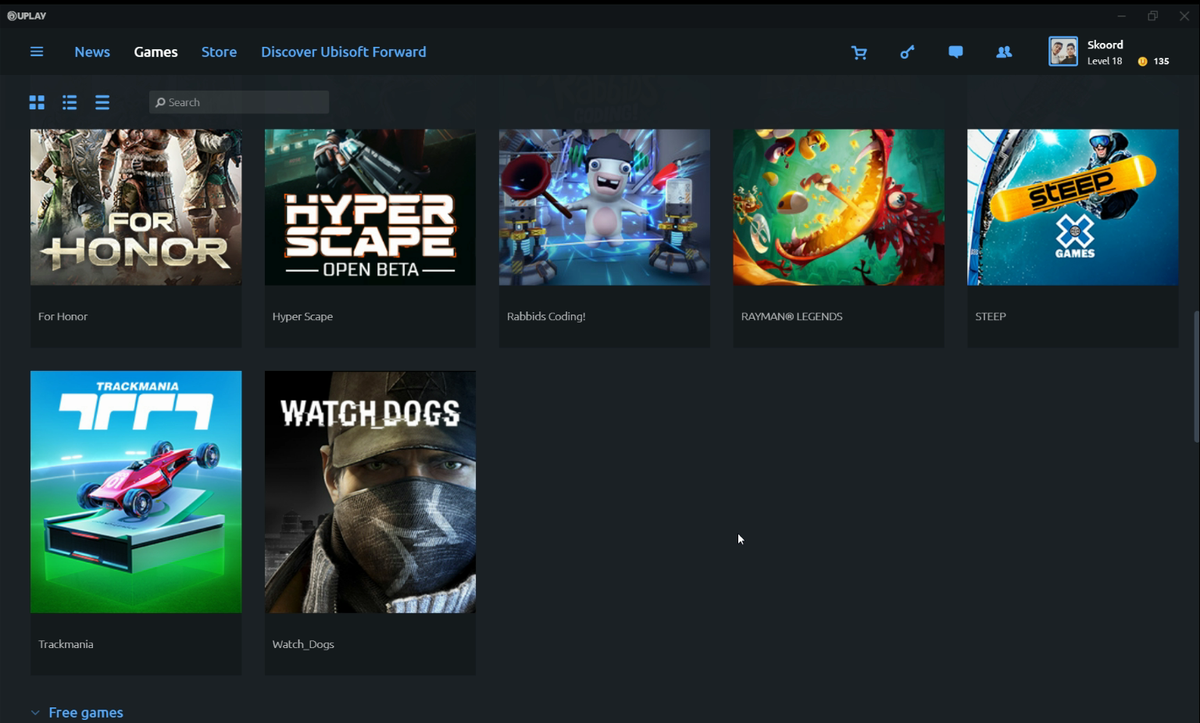Click the 'Rabbids Coding!' title text
The height and width of the screenshot is (723, 1200).
coord(546,316)
